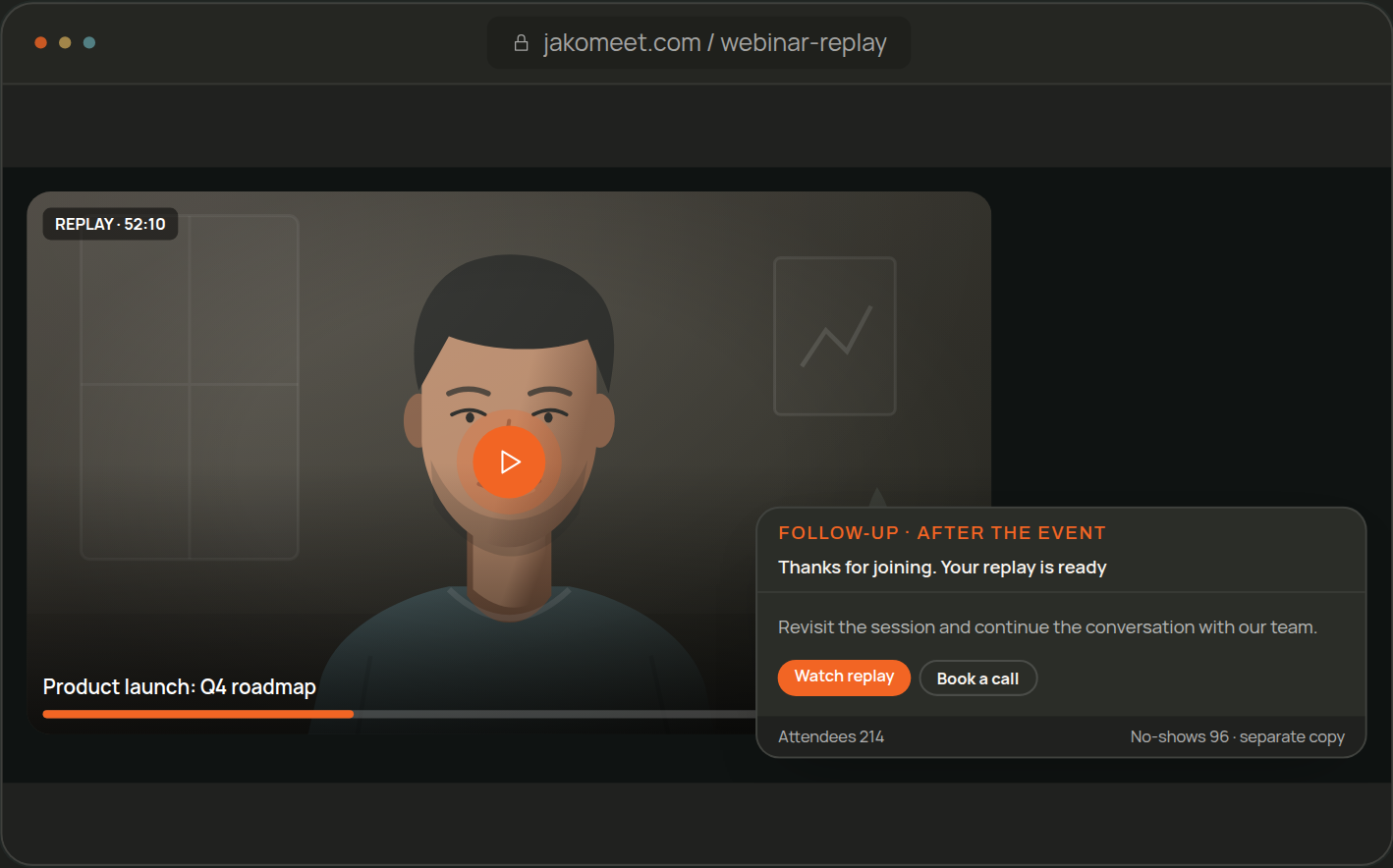
Task: Select the jakomeet.com address bar
Action: tap(698, 43)
